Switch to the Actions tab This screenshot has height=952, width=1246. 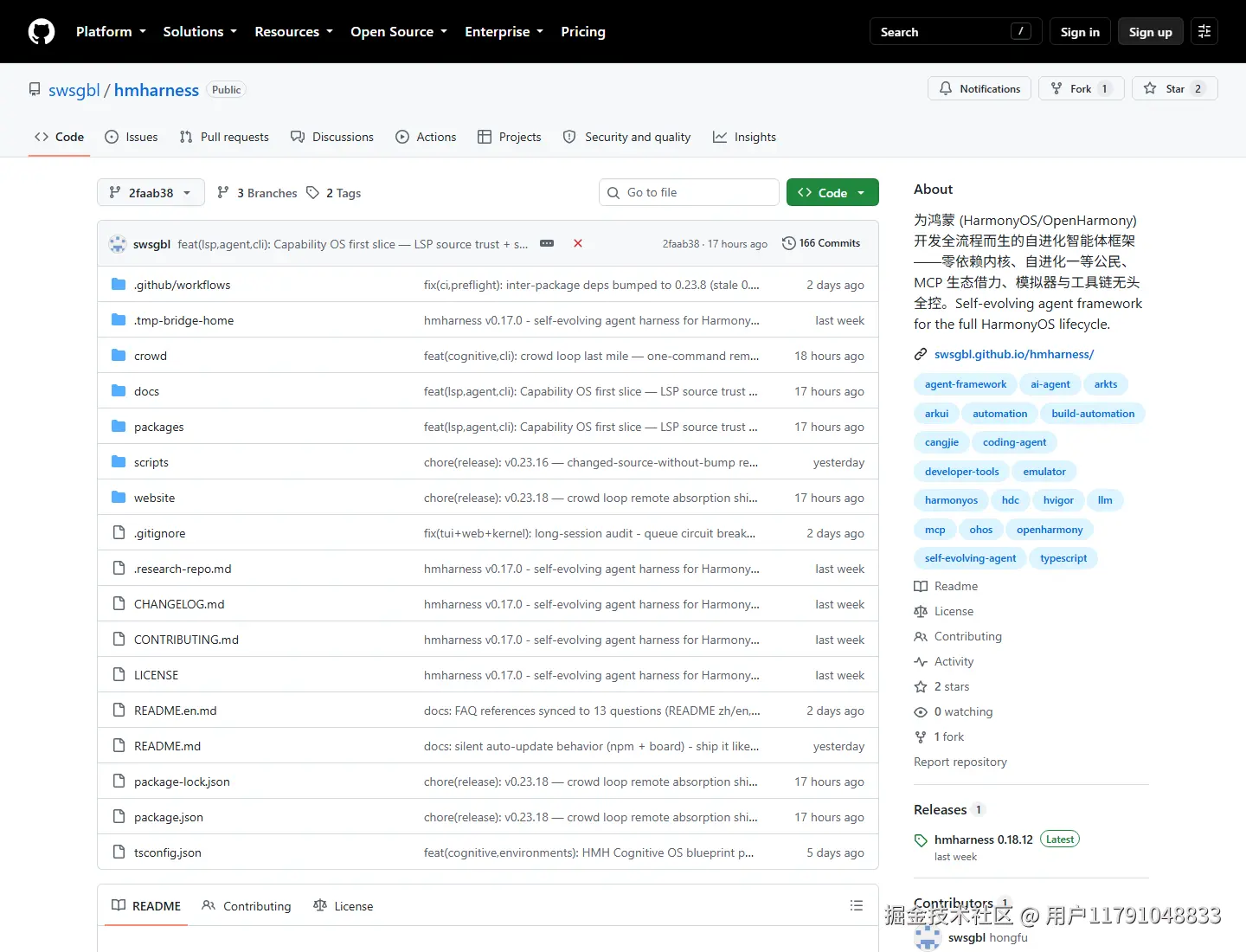pos(426,137)
